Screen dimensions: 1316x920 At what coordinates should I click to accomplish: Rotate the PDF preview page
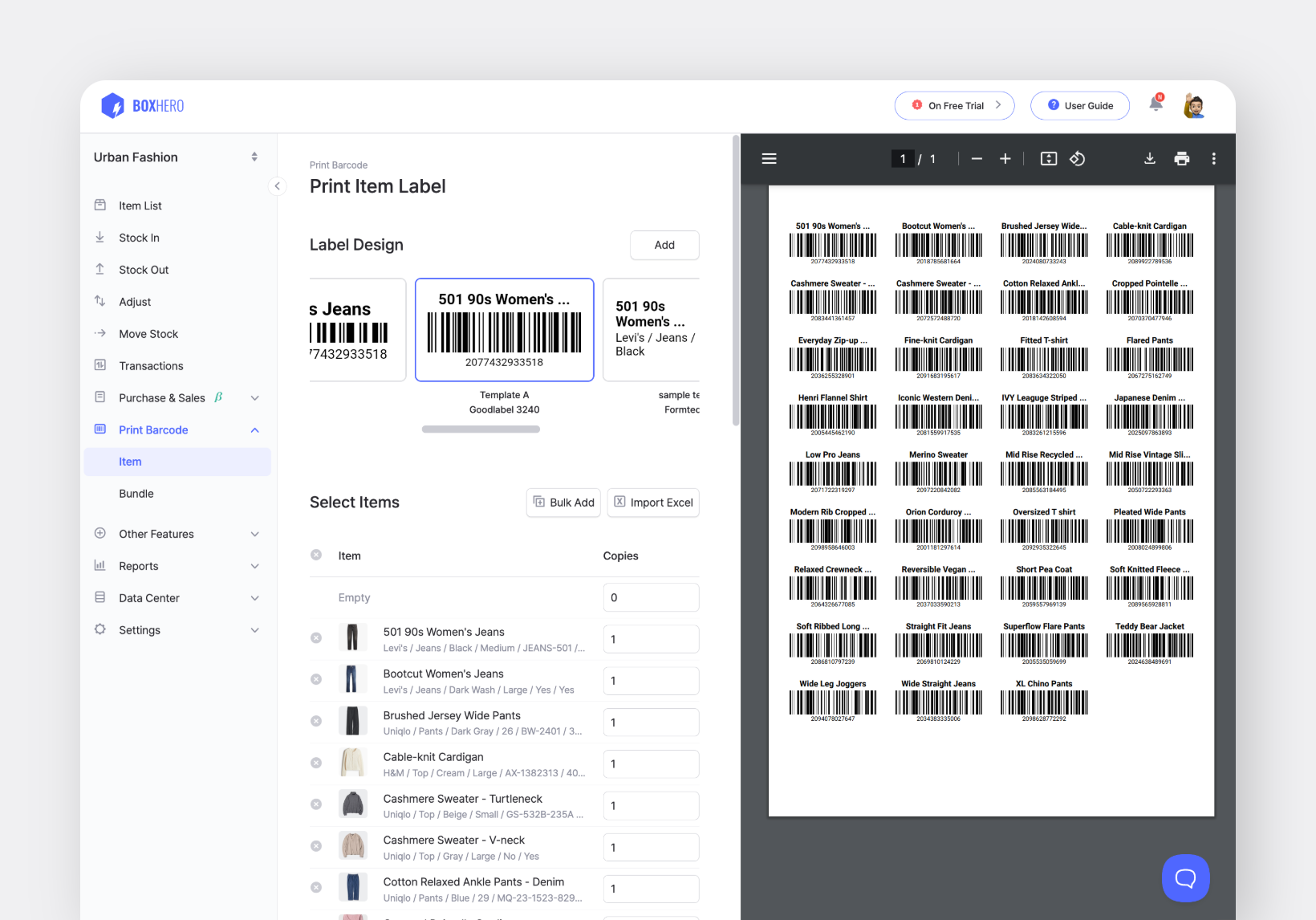point(1078,158)
